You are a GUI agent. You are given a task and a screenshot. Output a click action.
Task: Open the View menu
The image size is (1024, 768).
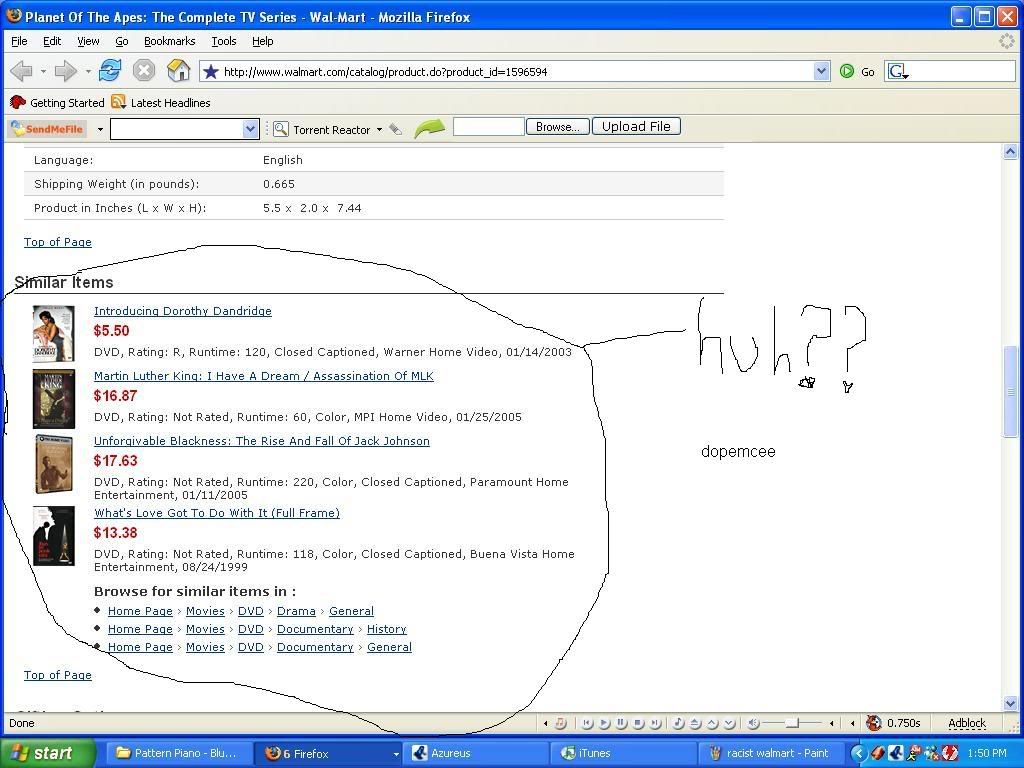(88, 41)
